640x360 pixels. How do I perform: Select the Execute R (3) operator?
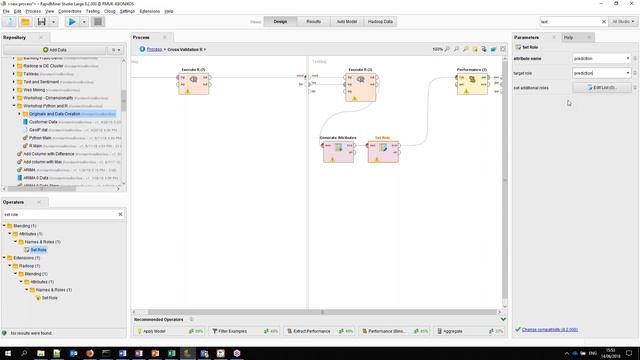(360, 87)
